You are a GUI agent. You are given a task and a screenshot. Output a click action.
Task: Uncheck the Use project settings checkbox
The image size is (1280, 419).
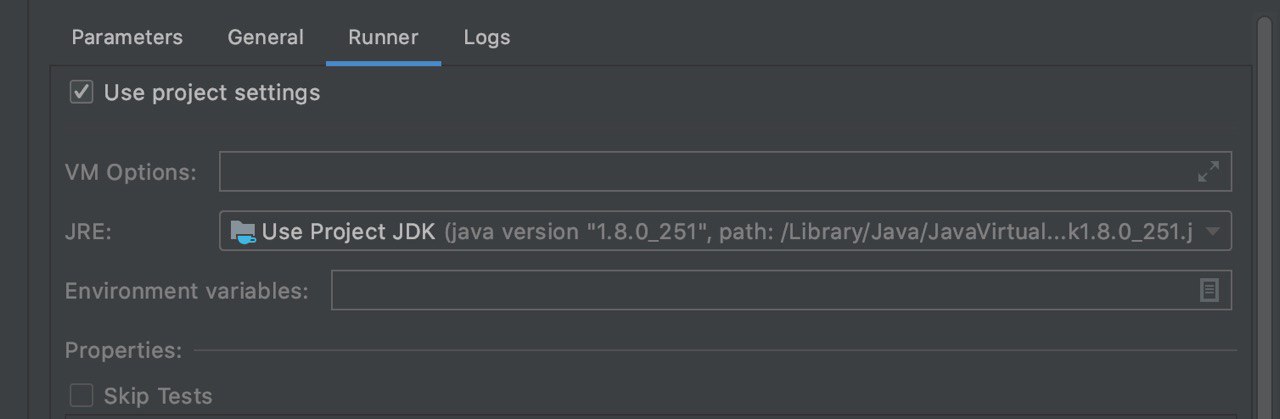82,93
